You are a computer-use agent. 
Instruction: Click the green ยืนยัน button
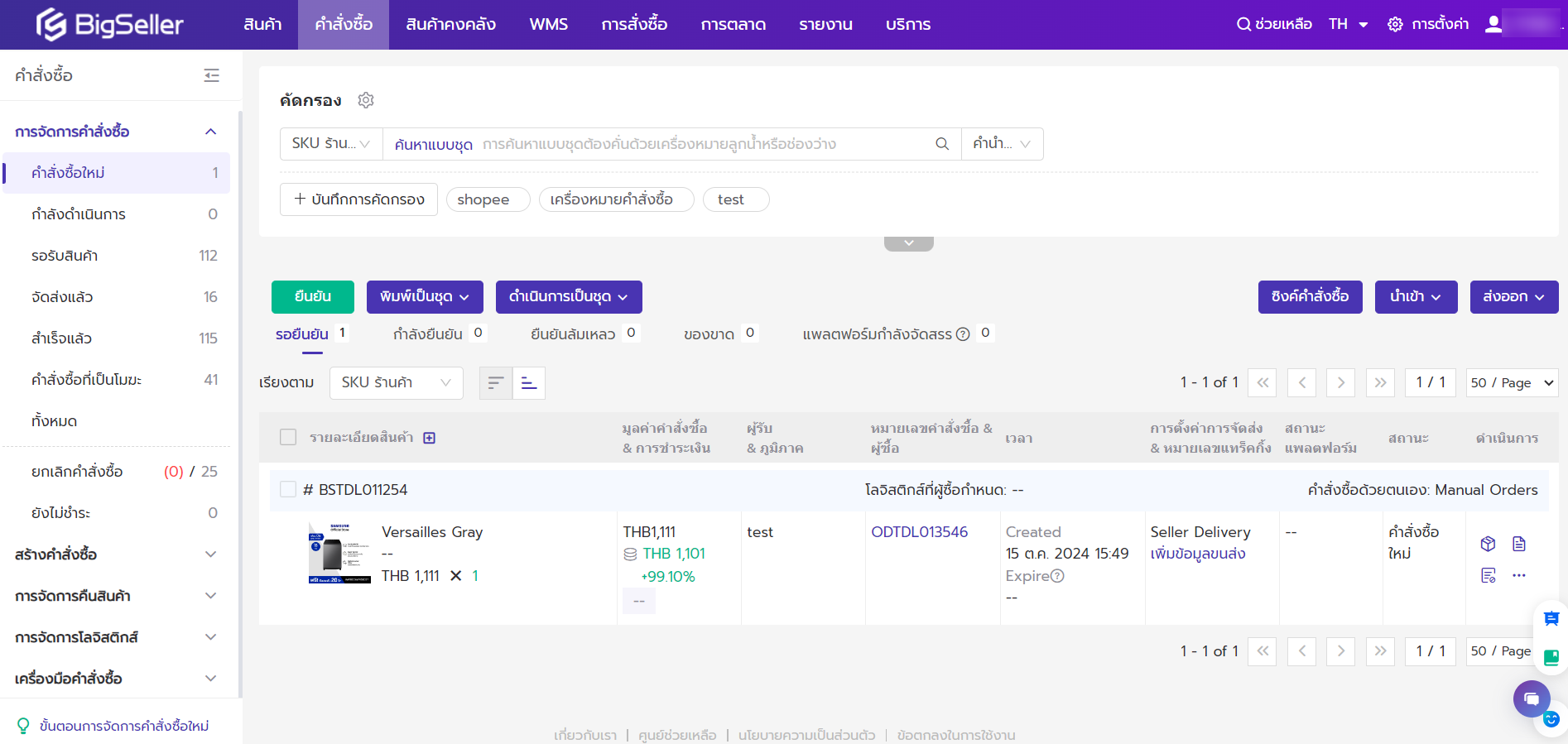point(312,297)
